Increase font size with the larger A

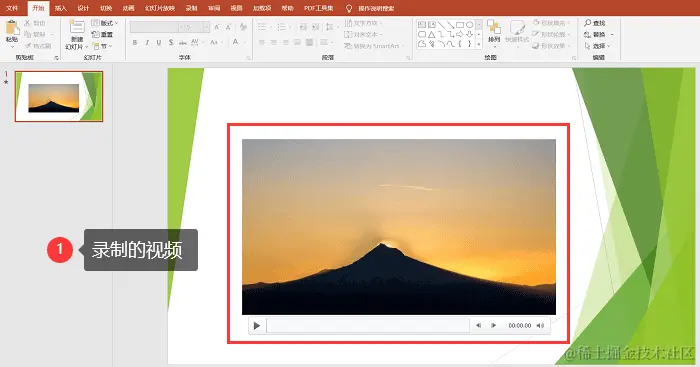[217, 27]
